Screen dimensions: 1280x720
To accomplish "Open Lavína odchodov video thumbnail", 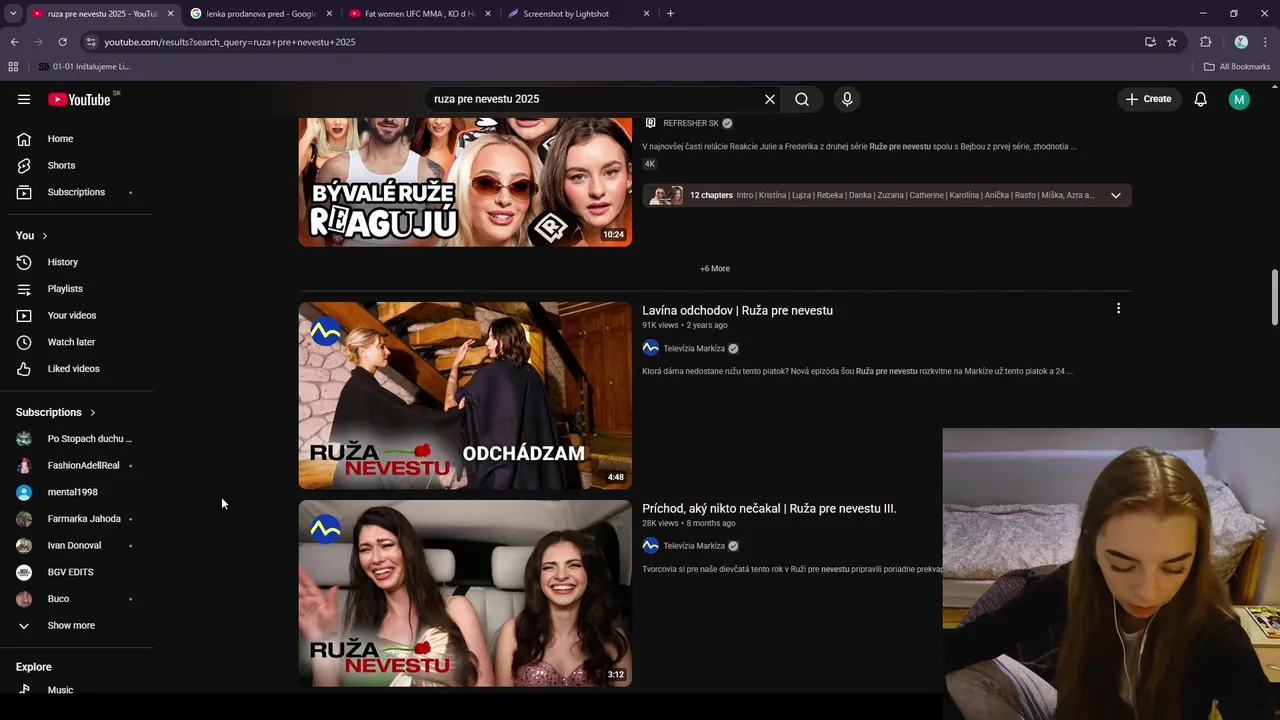I will 465,395.
